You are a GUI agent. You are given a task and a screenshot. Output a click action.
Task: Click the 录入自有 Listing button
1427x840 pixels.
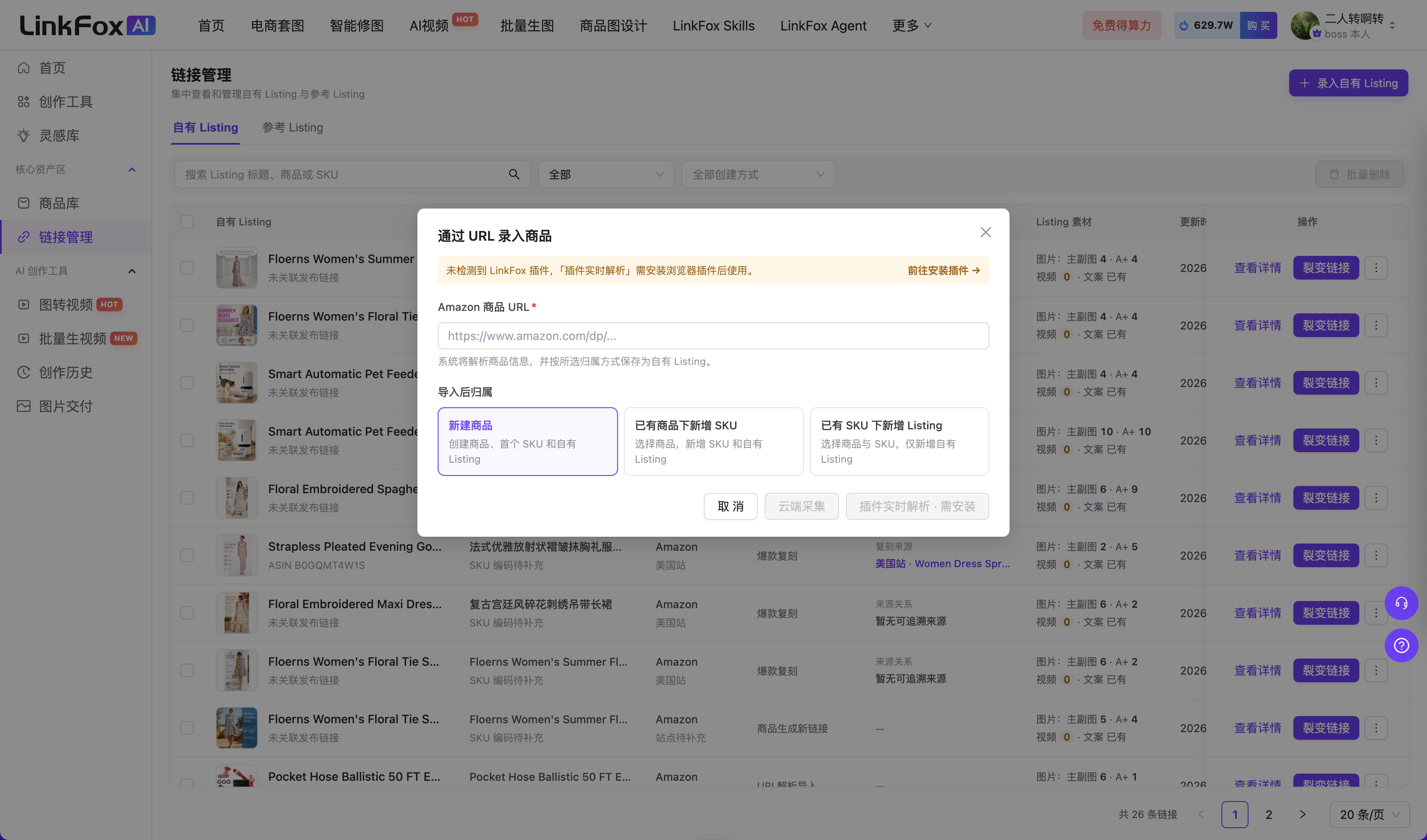coord(1348,83)
